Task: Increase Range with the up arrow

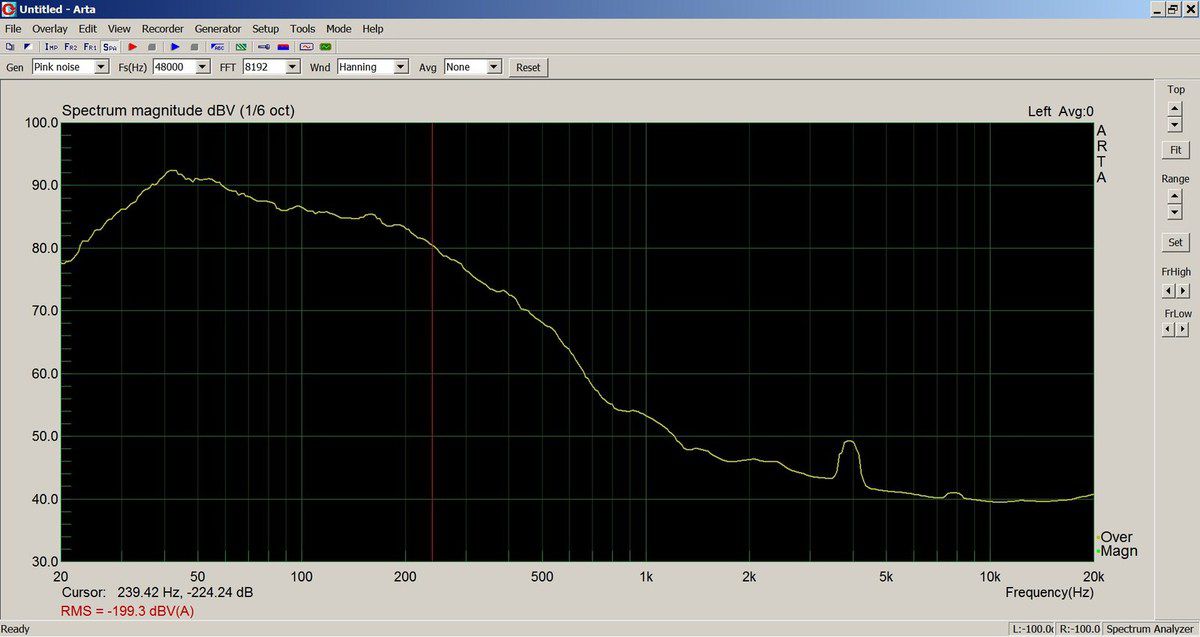Action: point(1175,198)
